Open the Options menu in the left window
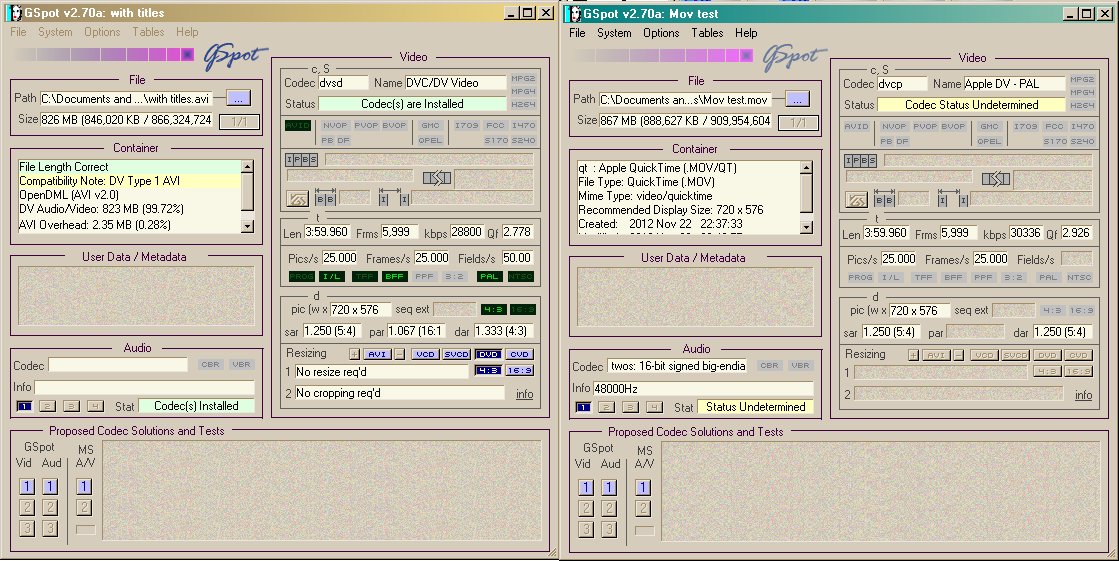Image resolution: width=1119 pixels, height=561 pixels. (102, 32)
